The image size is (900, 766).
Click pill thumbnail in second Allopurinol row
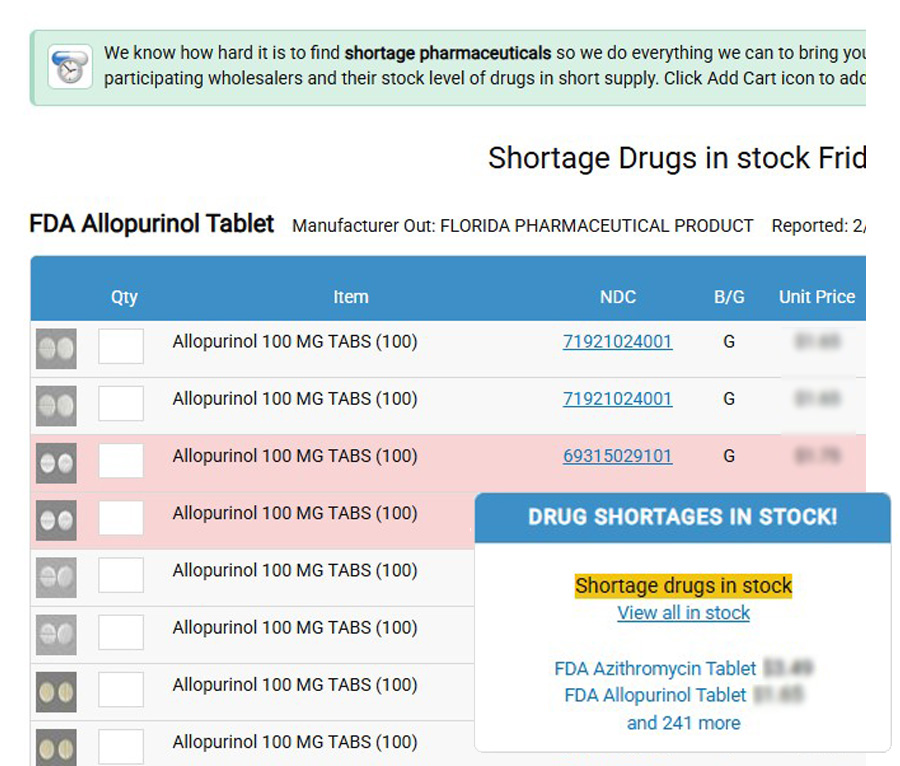(x=56, y=405)
